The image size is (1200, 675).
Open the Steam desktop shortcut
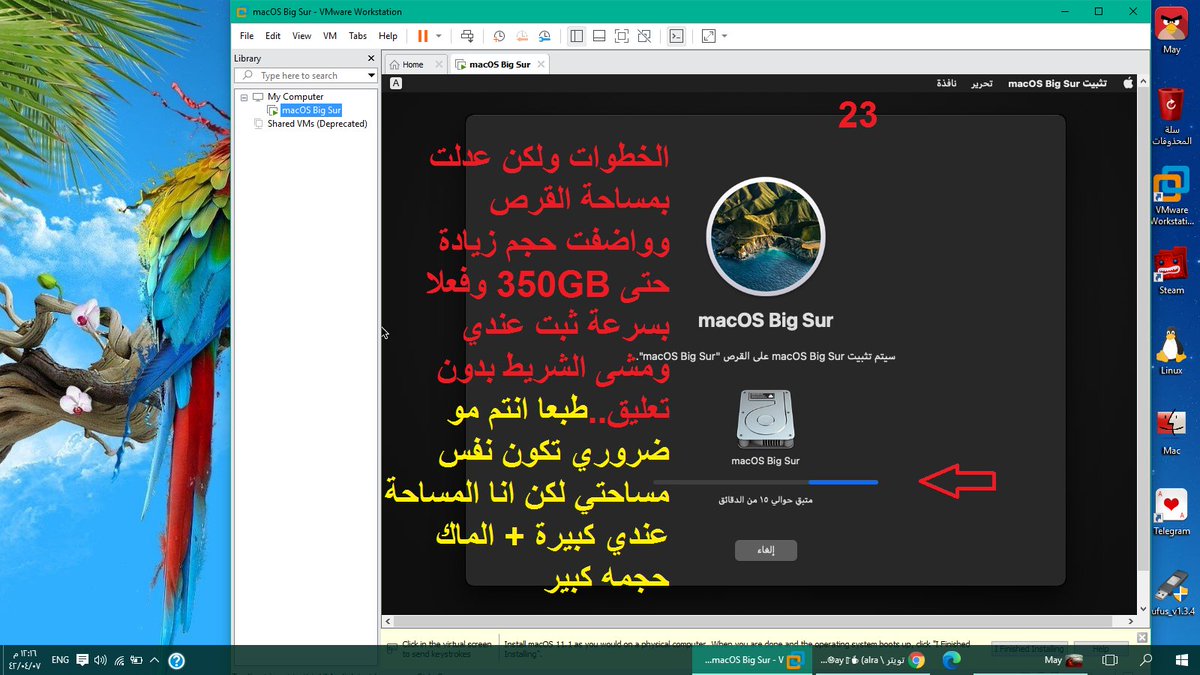(1171, 271)
